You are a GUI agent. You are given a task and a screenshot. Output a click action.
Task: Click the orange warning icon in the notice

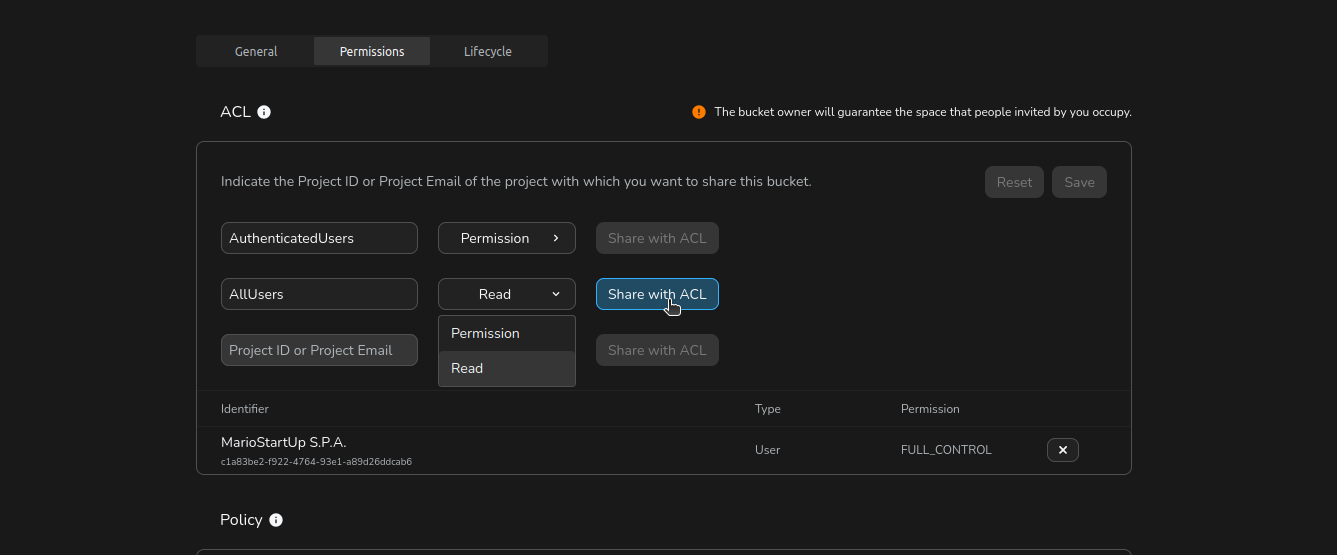coord(699,112)
